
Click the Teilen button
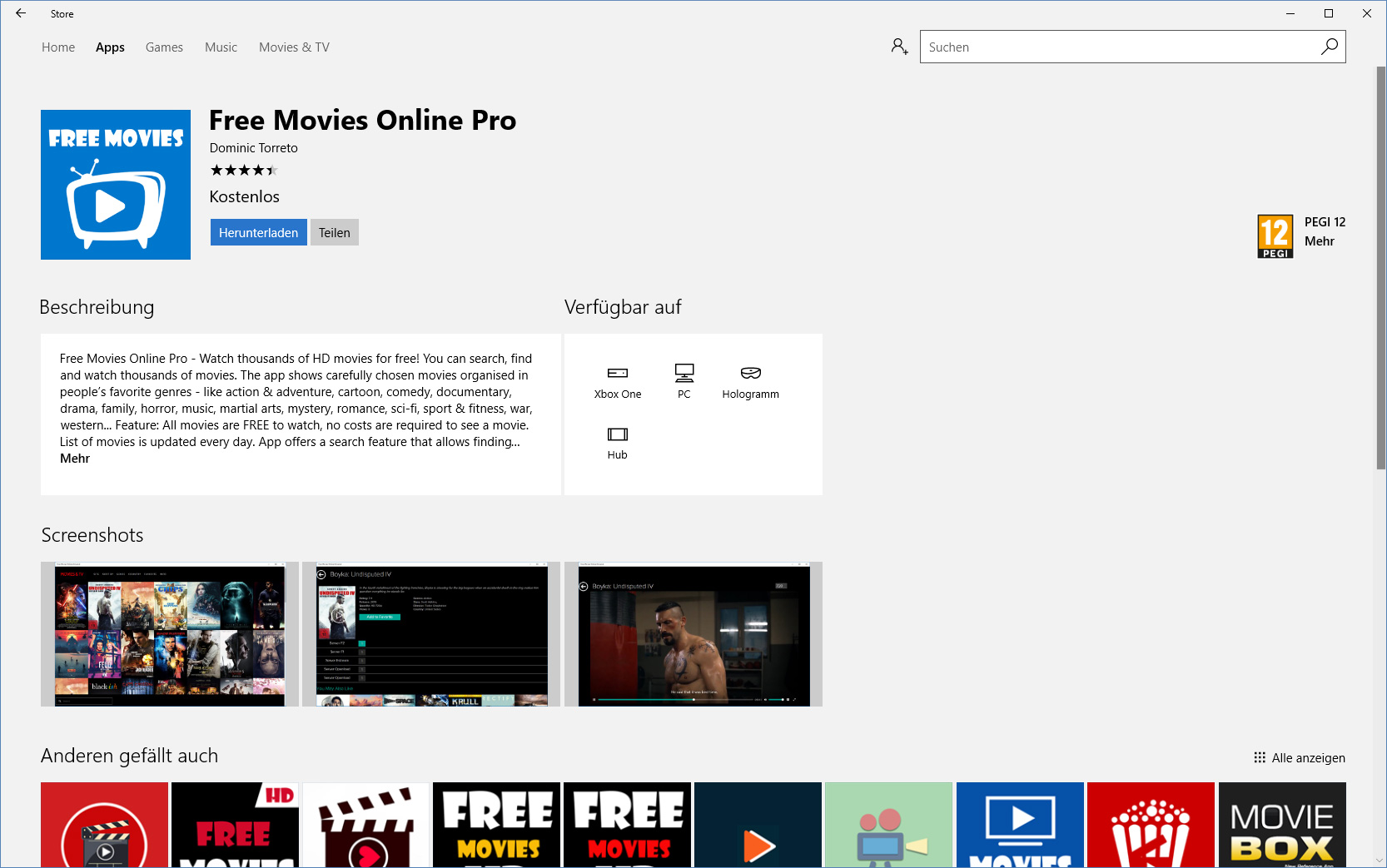[x=335, y=232]
